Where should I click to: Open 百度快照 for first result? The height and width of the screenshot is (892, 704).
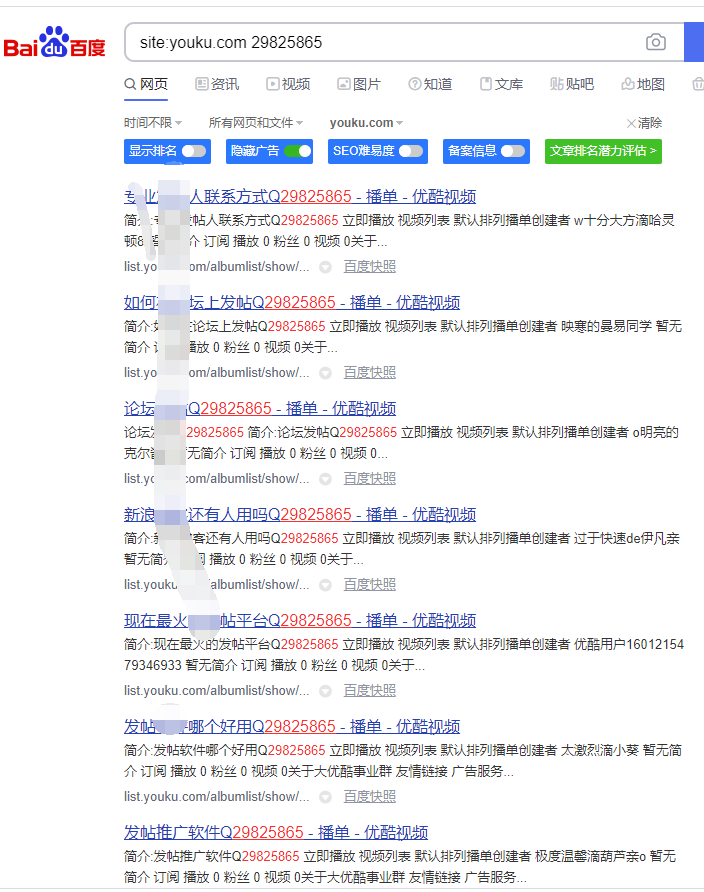(370, 267)
